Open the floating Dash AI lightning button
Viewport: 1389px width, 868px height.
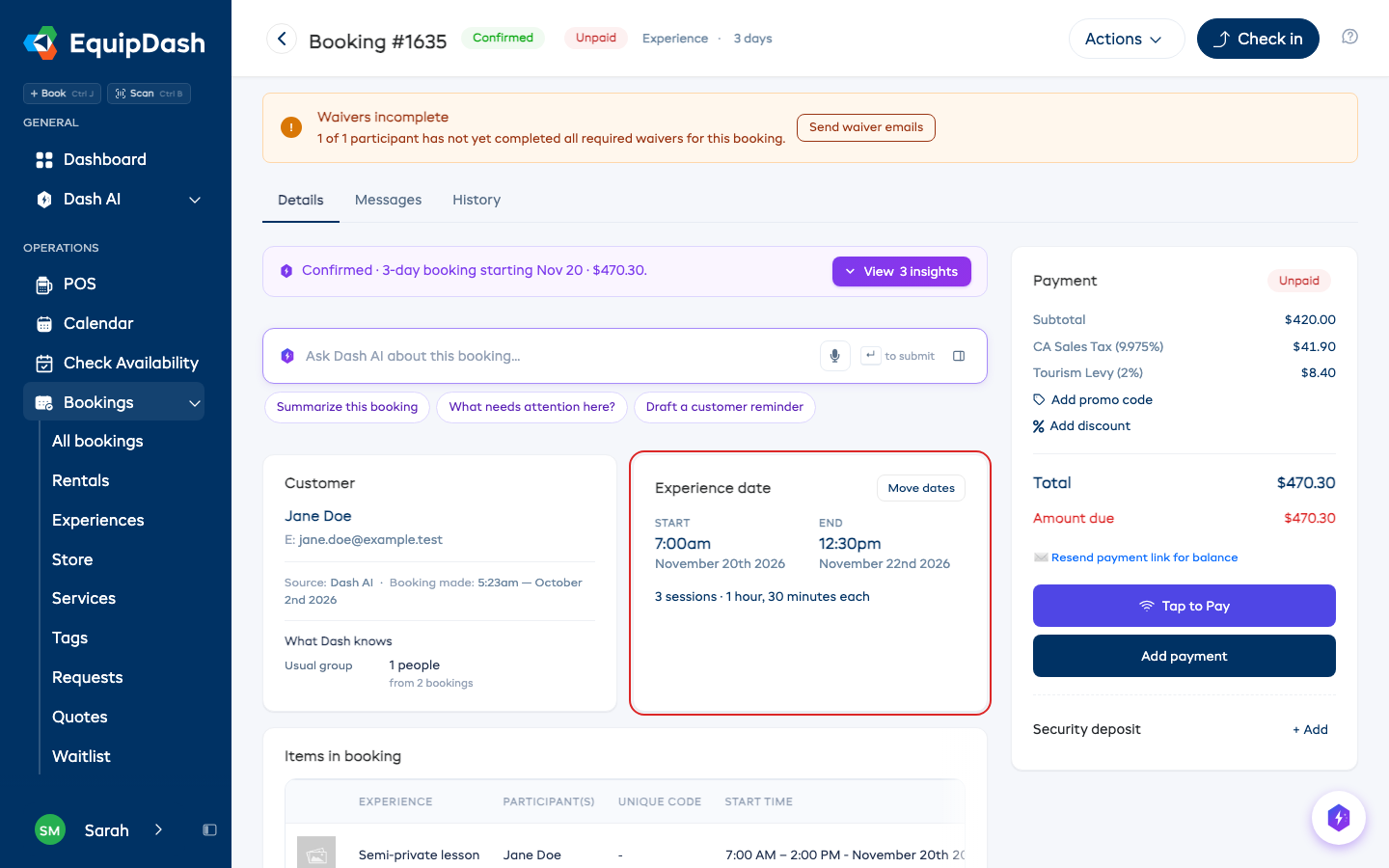pos(1338,818)
